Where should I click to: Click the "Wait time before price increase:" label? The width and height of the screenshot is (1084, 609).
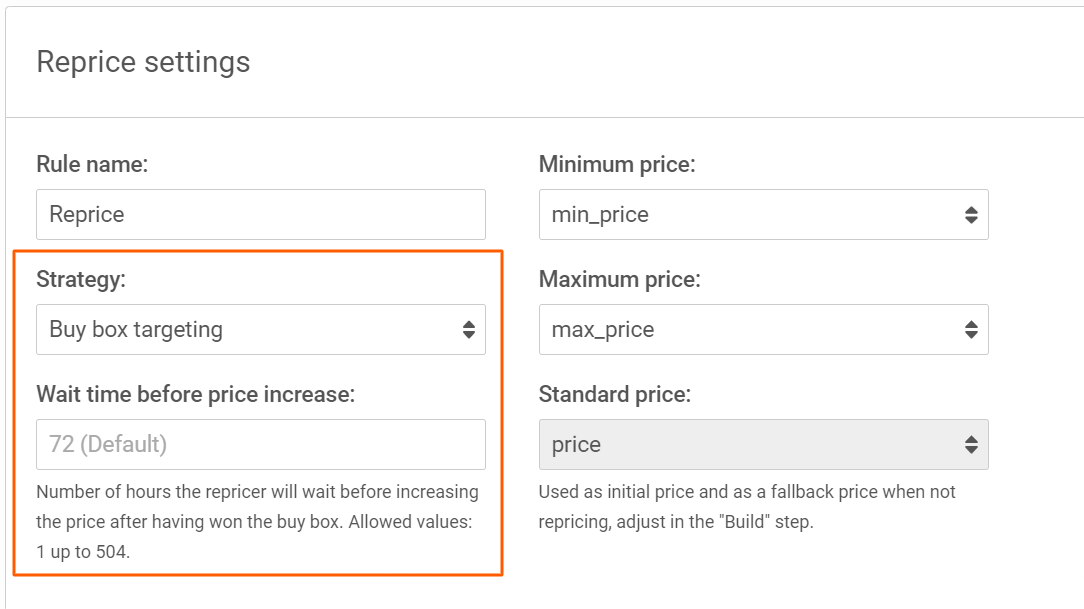196,394
